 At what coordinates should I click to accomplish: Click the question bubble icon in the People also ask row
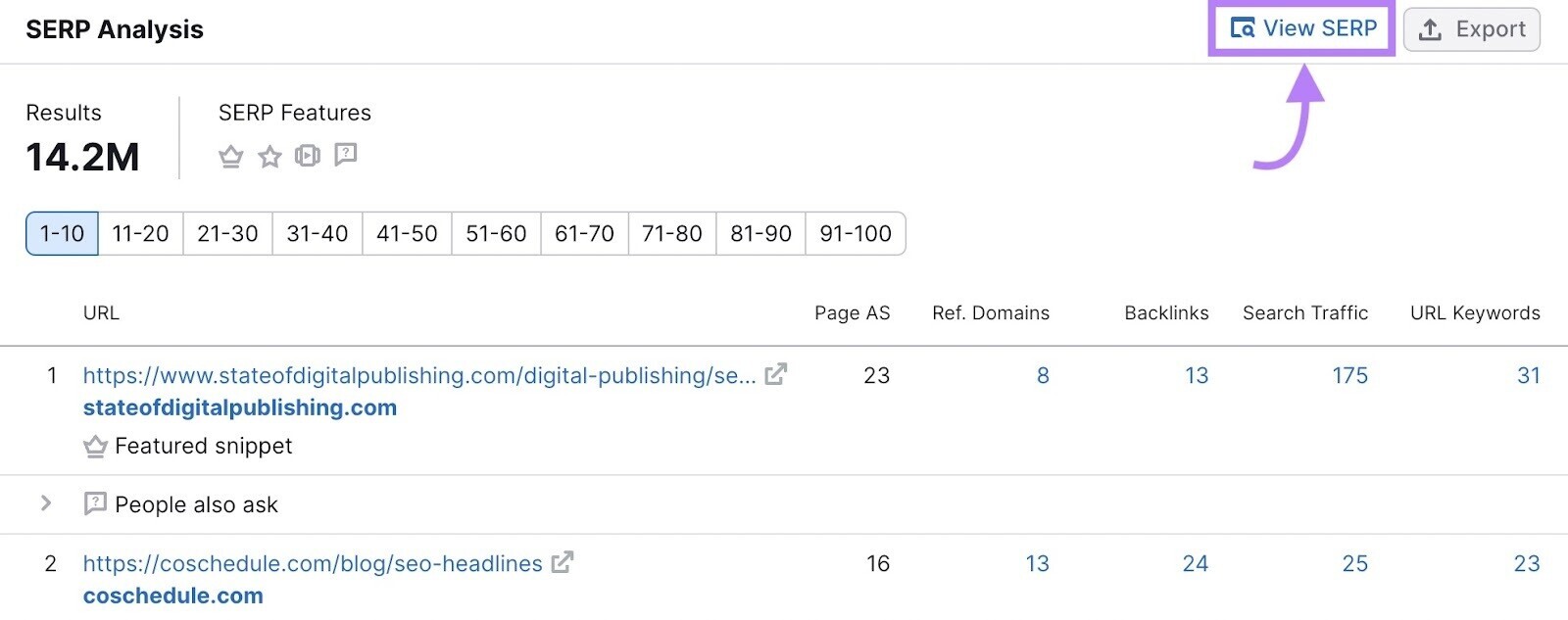tap(93, 503)
